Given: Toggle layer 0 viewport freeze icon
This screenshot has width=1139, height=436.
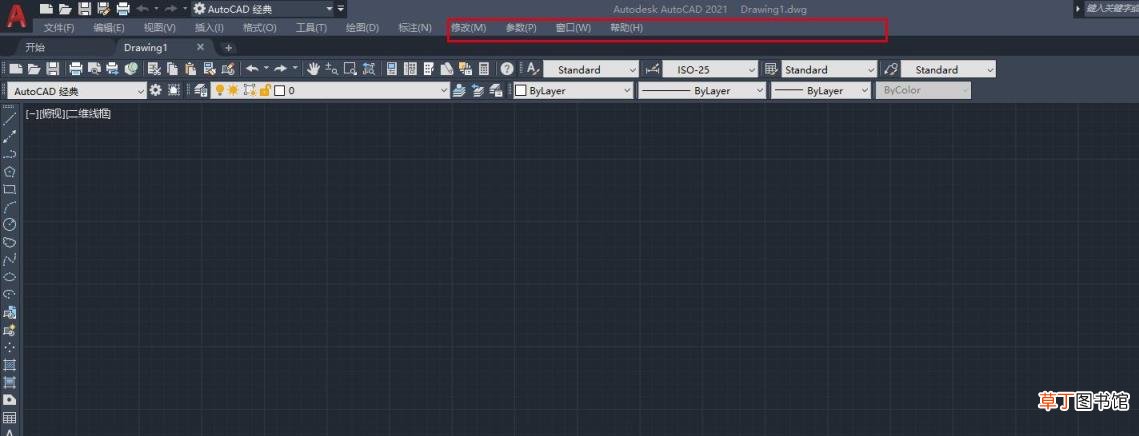Looking at the screenshot, I should [250, 90].
